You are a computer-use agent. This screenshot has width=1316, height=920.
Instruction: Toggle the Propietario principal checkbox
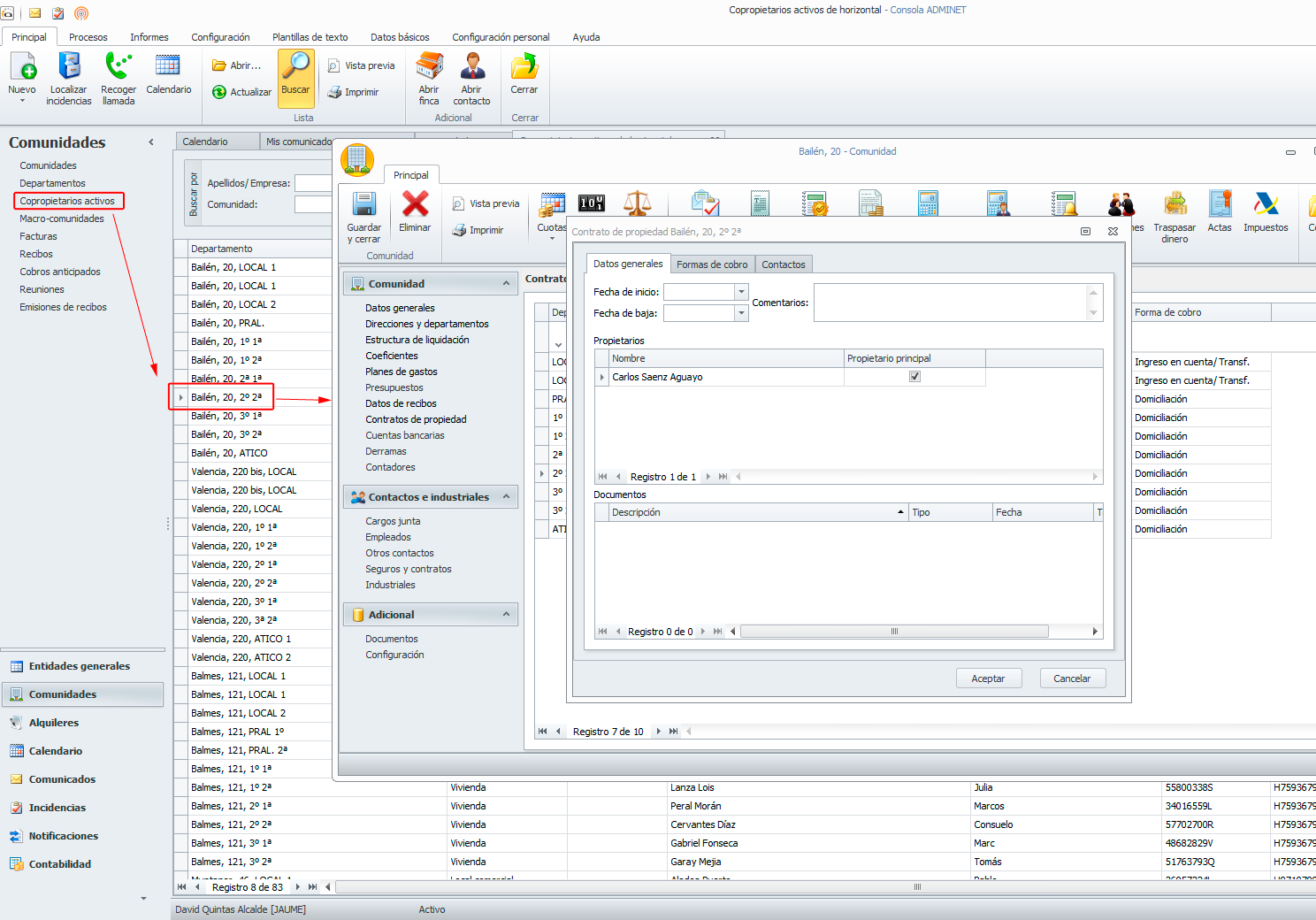coord(914,377)
